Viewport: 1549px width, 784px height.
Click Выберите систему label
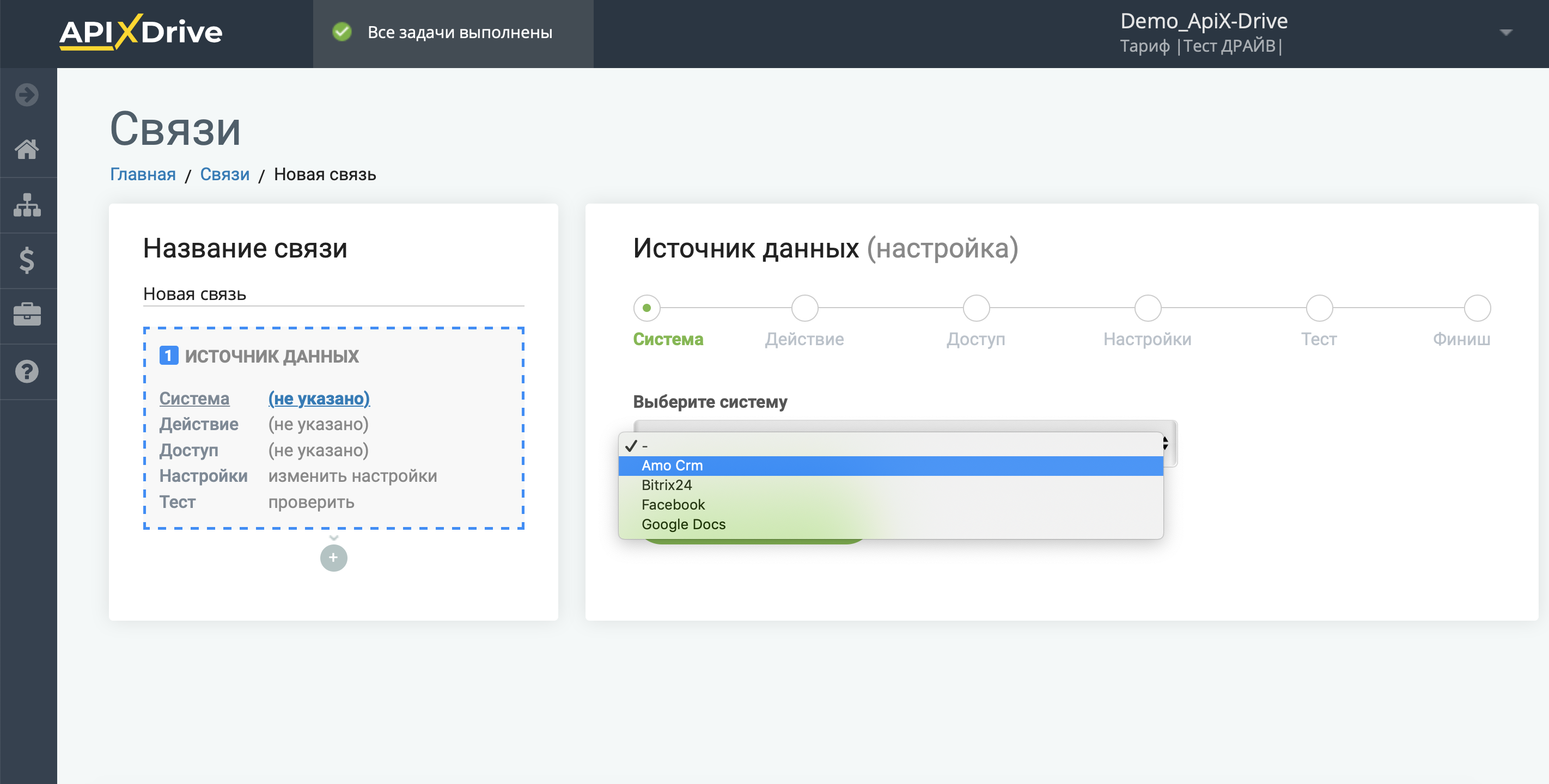coord(710,402)
